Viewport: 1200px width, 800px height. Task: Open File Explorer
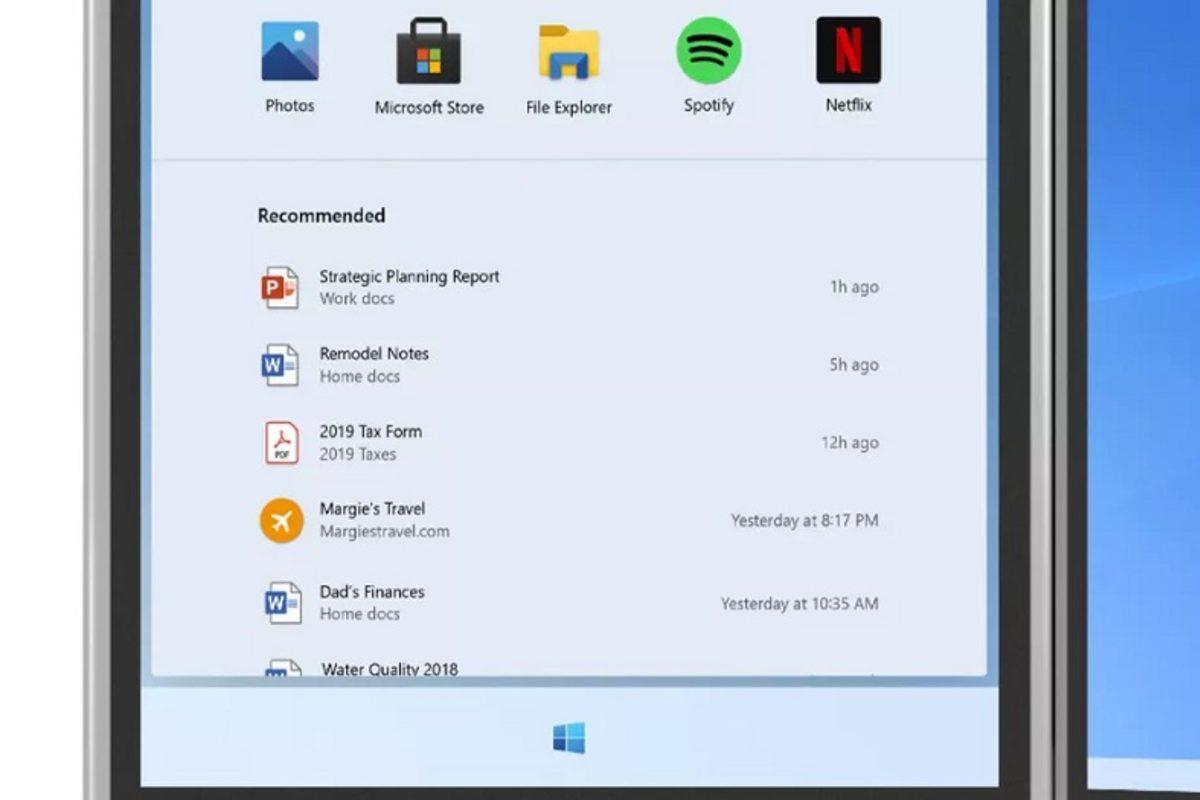(570, 50)
